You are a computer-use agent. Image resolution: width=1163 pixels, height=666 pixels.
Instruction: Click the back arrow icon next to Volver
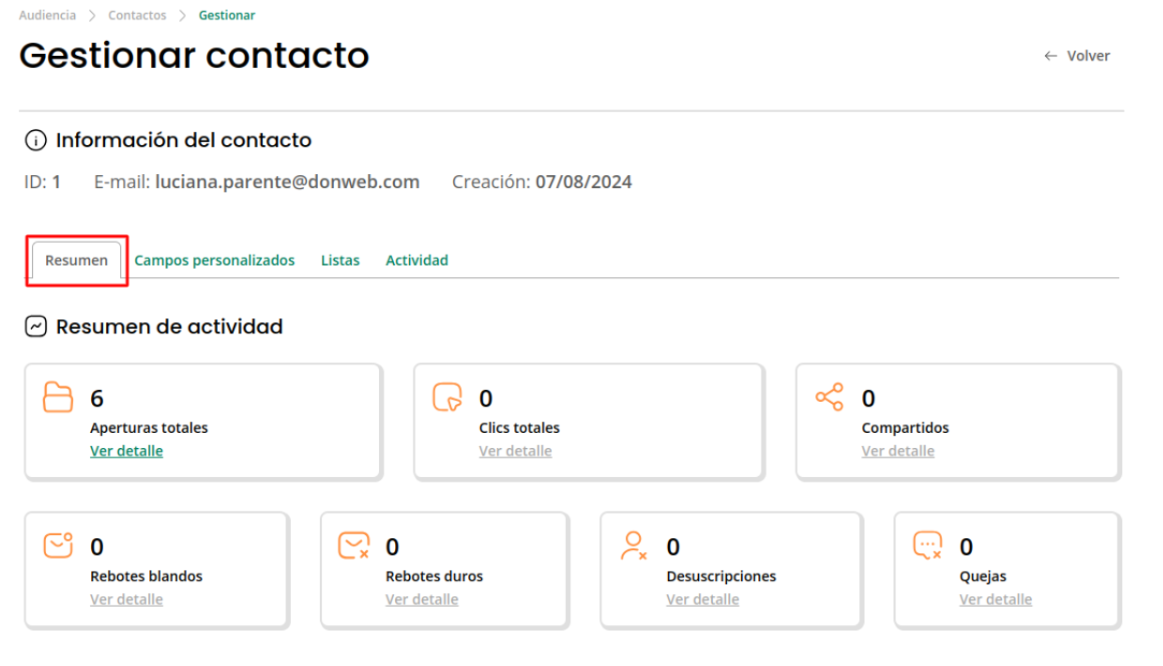pos(1050,56)
